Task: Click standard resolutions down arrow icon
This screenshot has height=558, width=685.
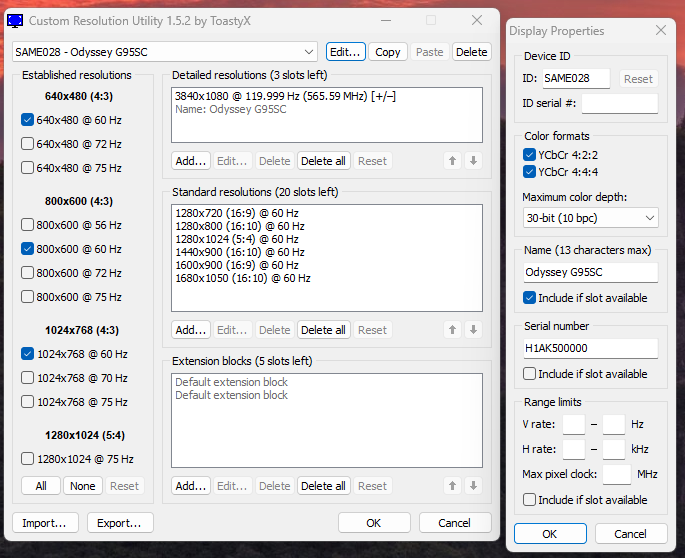Action: click(x=473, y=330)
